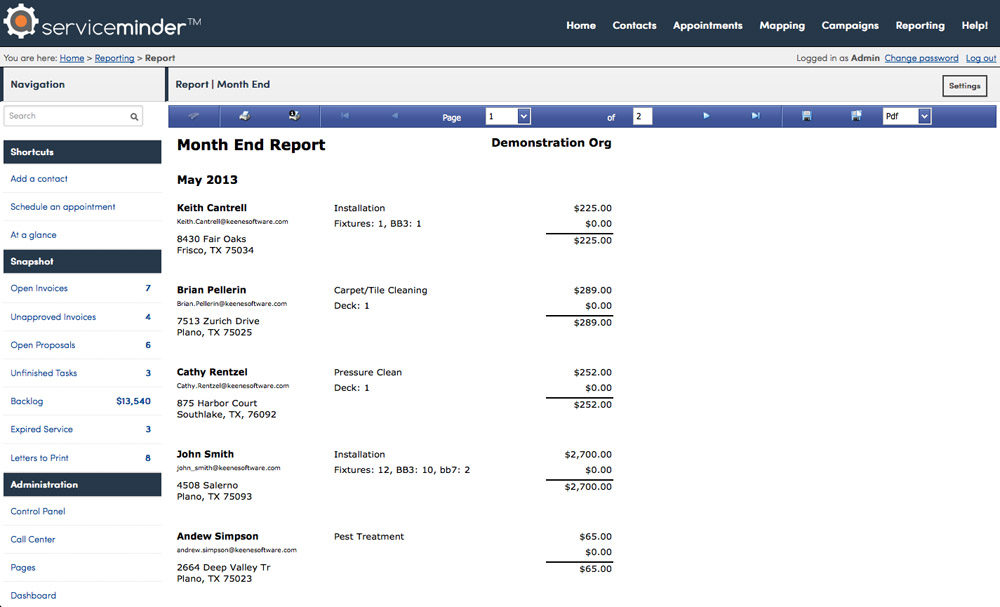Open the Appointments menu

coord(708,25)
